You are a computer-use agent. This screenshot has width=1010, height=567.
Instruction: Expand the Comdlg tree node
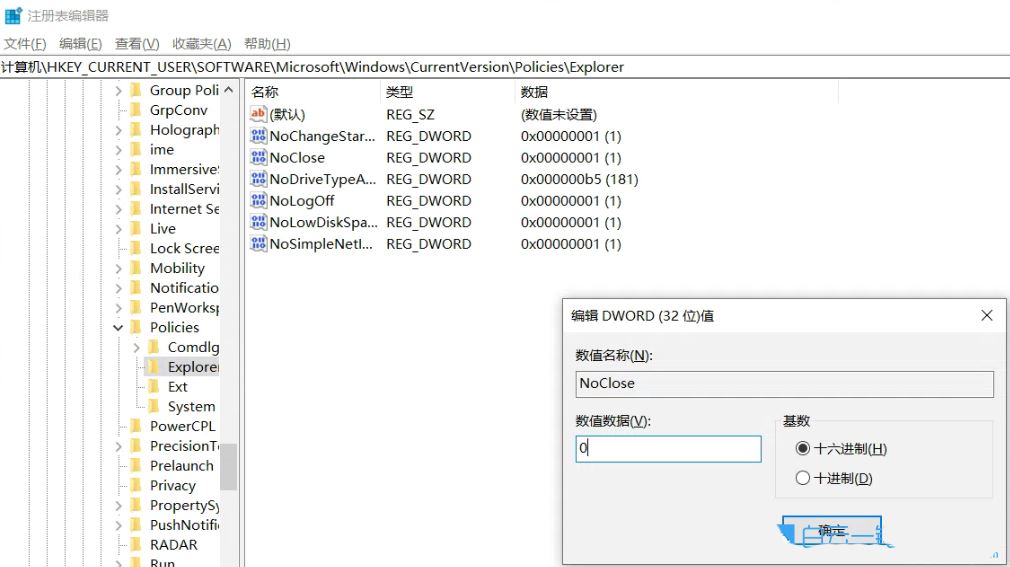137,348
